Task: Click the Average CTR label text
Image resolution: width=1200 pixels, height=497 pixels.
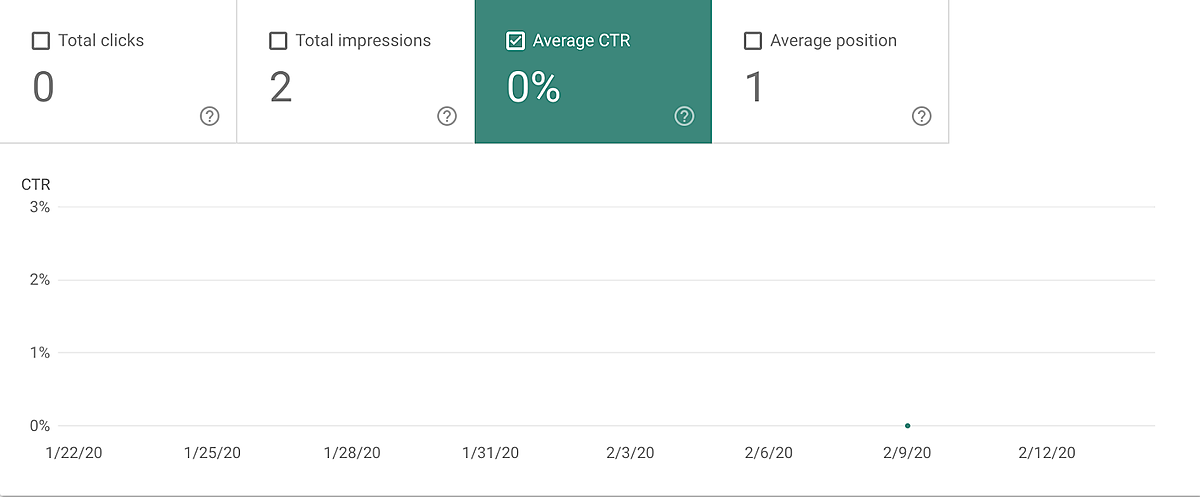Action: 581,41
